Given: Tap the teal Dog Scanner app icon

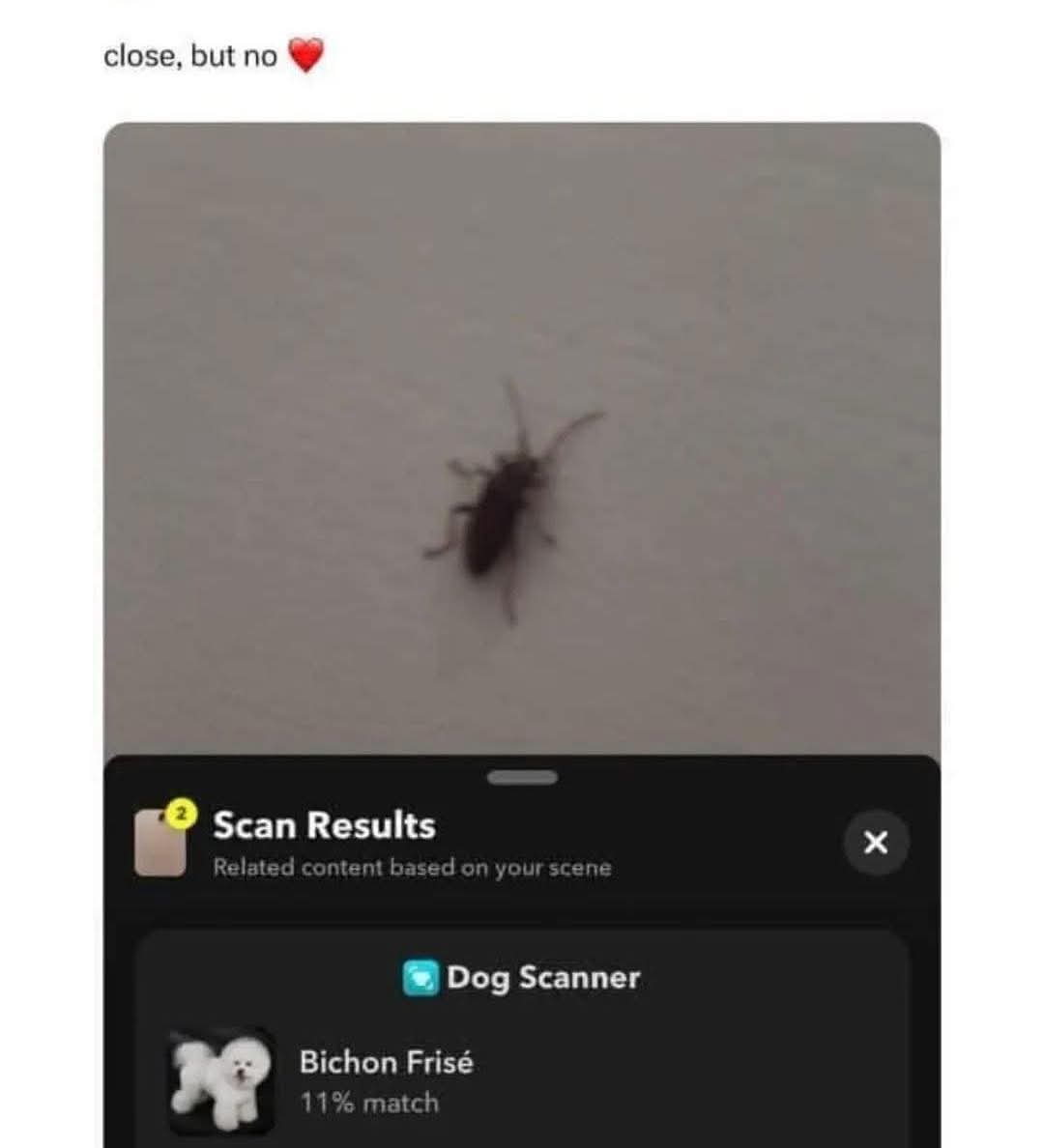Looking at the screenshot, I should coord(420,977).
